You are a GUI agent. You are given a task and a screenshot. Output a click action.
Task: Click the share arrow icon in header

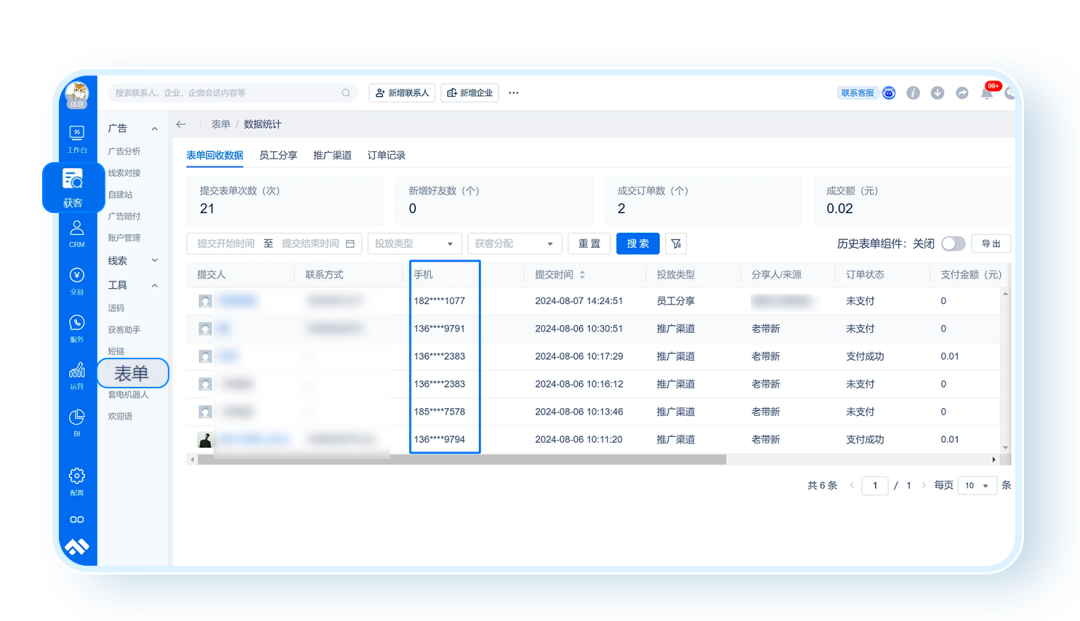tap(962, 93)
